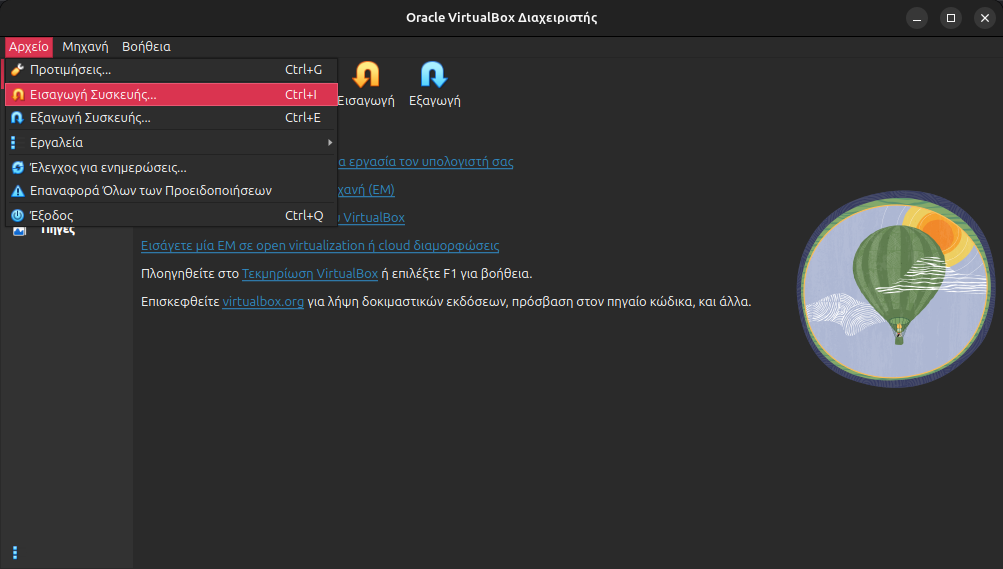Choose Έλεγχος για ενημερώσεις... entry
The image size is (1003, 569).
pyautogui.click(x=171, y=168)
